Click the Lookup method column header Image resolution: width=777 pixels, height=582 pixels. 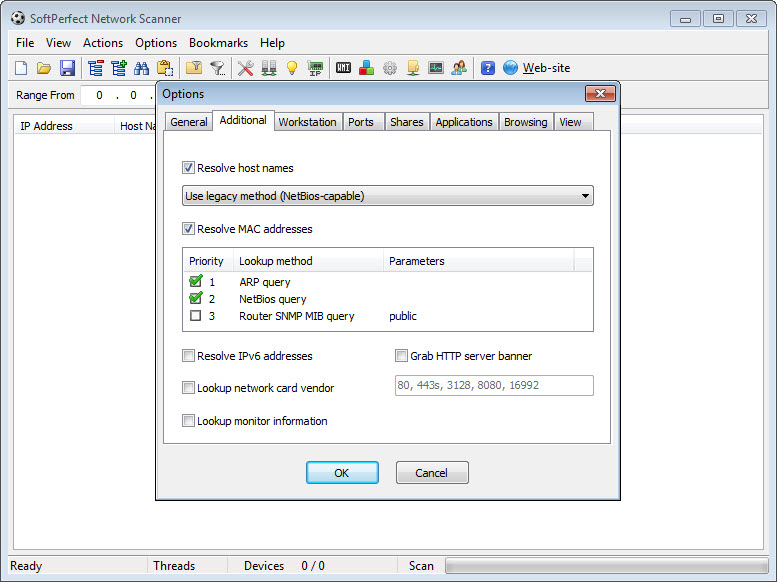308,261
